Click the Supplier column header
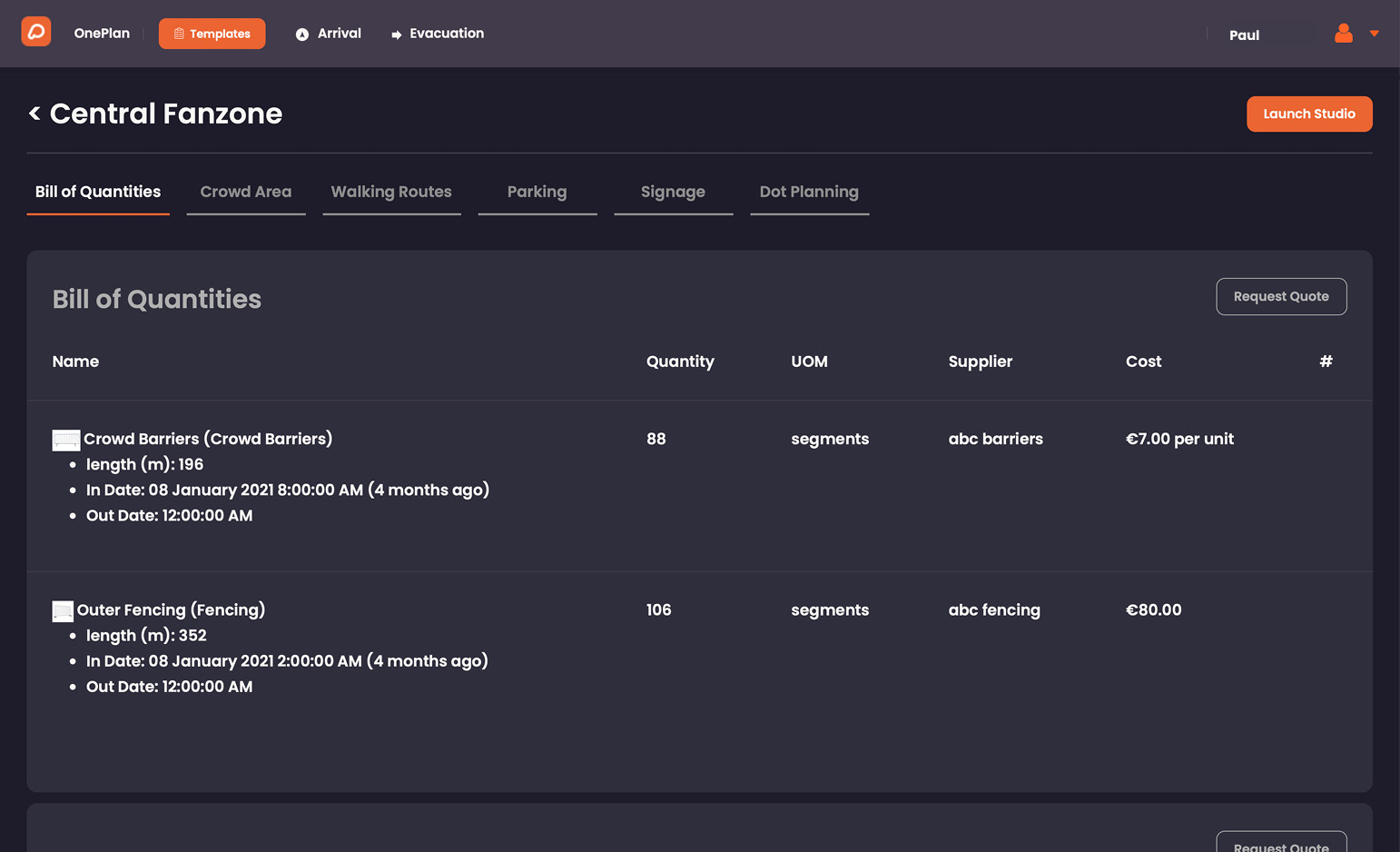Image resolution: width=1400 pixels, height=852 pixels. click(x=981, y=362)
